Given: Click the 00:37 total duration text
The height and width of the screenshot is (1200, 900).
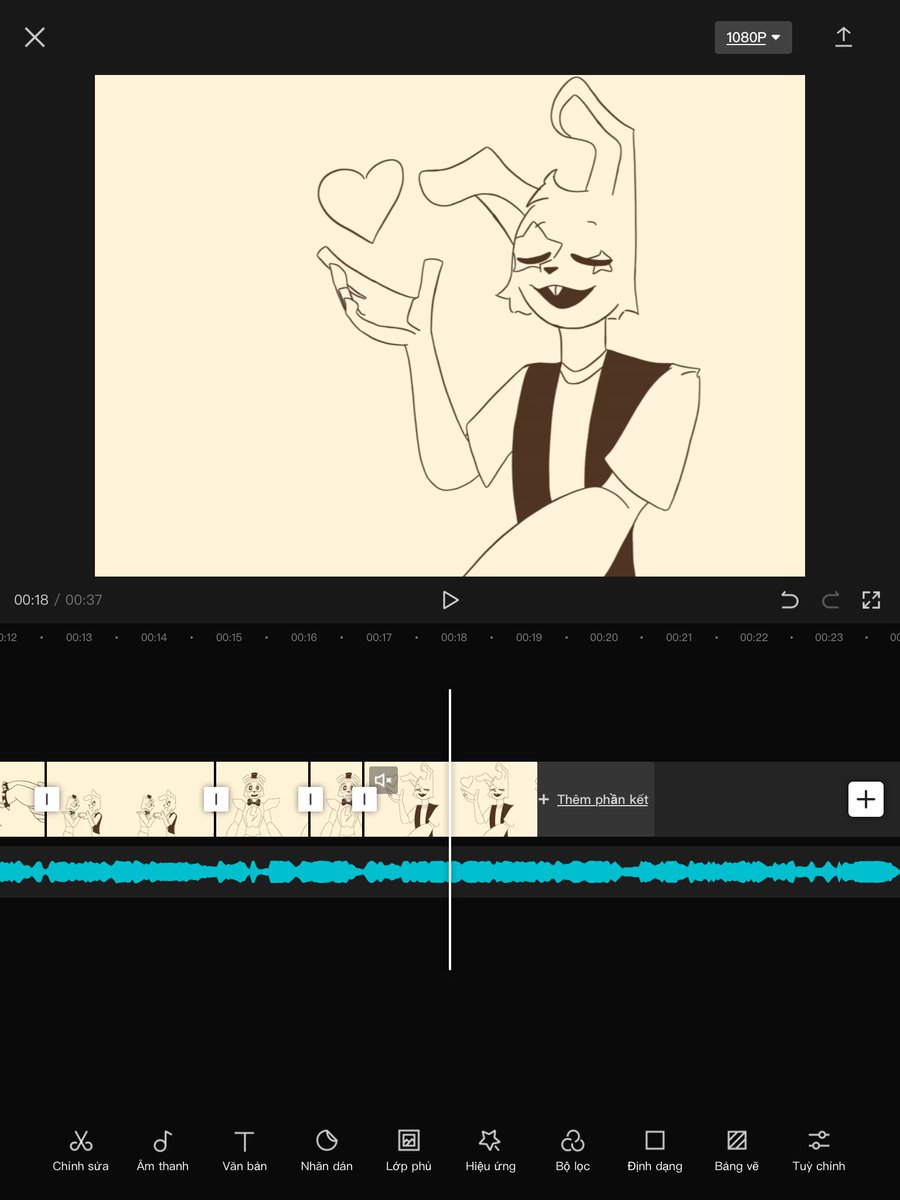Looking at the screenshot, I should (84, 600).
